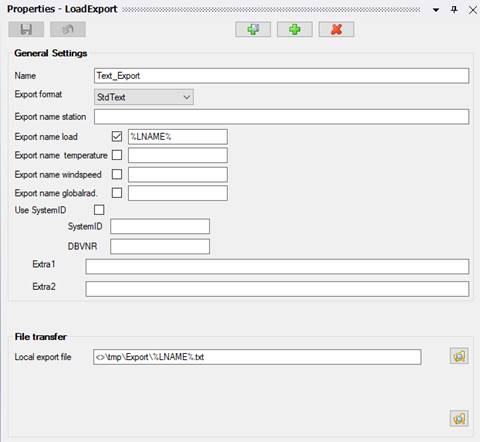Click the copy/duplicate export green plus icon
The width and height of the screenshot is (480, 442).
253,30
